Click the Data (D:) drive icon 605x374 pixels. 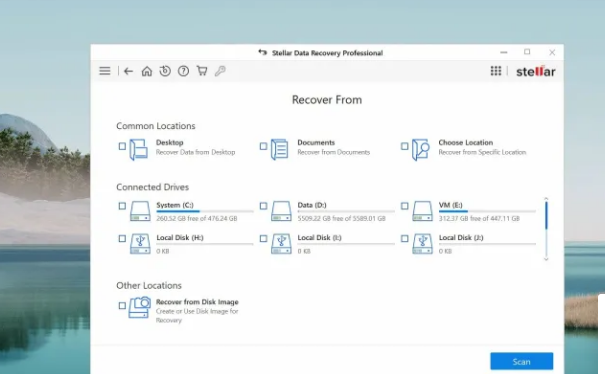coord(281,211)
